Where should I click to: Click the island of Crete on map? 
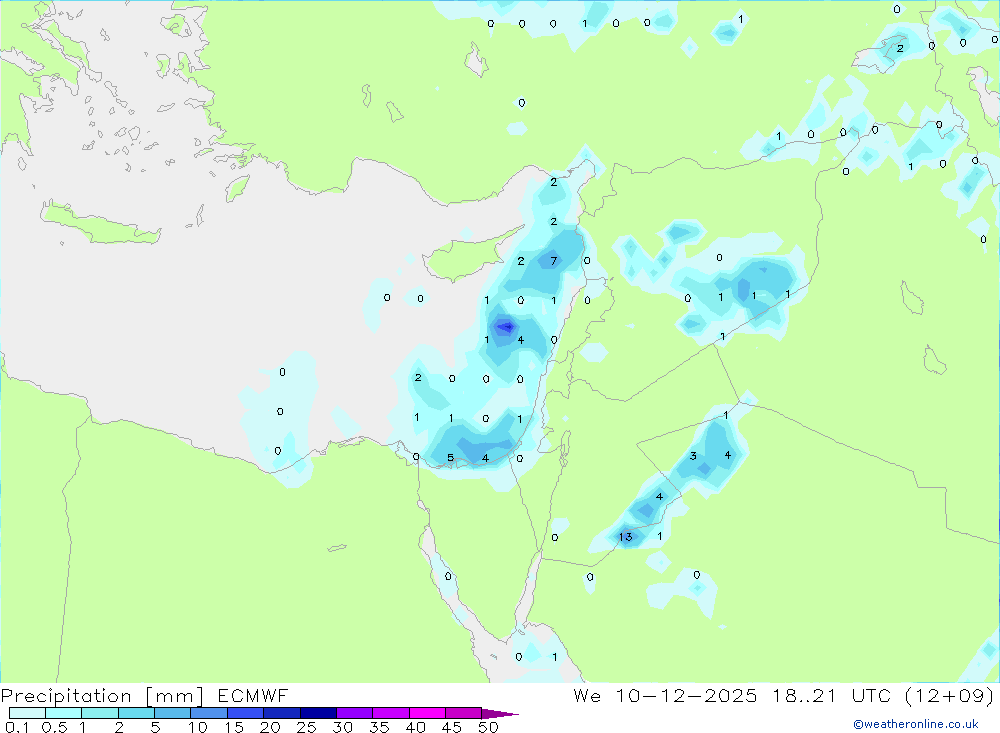click(x=100, y=225)
